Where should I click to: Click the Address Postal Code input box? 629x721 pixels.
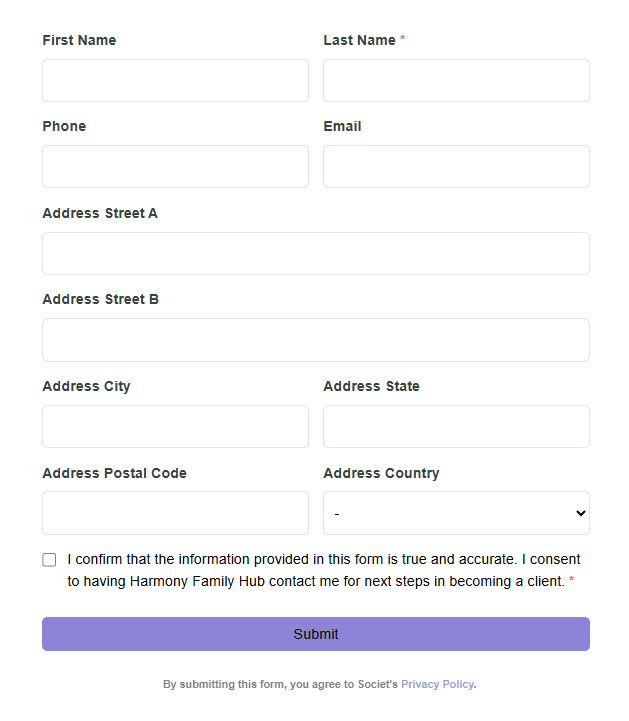175,513
